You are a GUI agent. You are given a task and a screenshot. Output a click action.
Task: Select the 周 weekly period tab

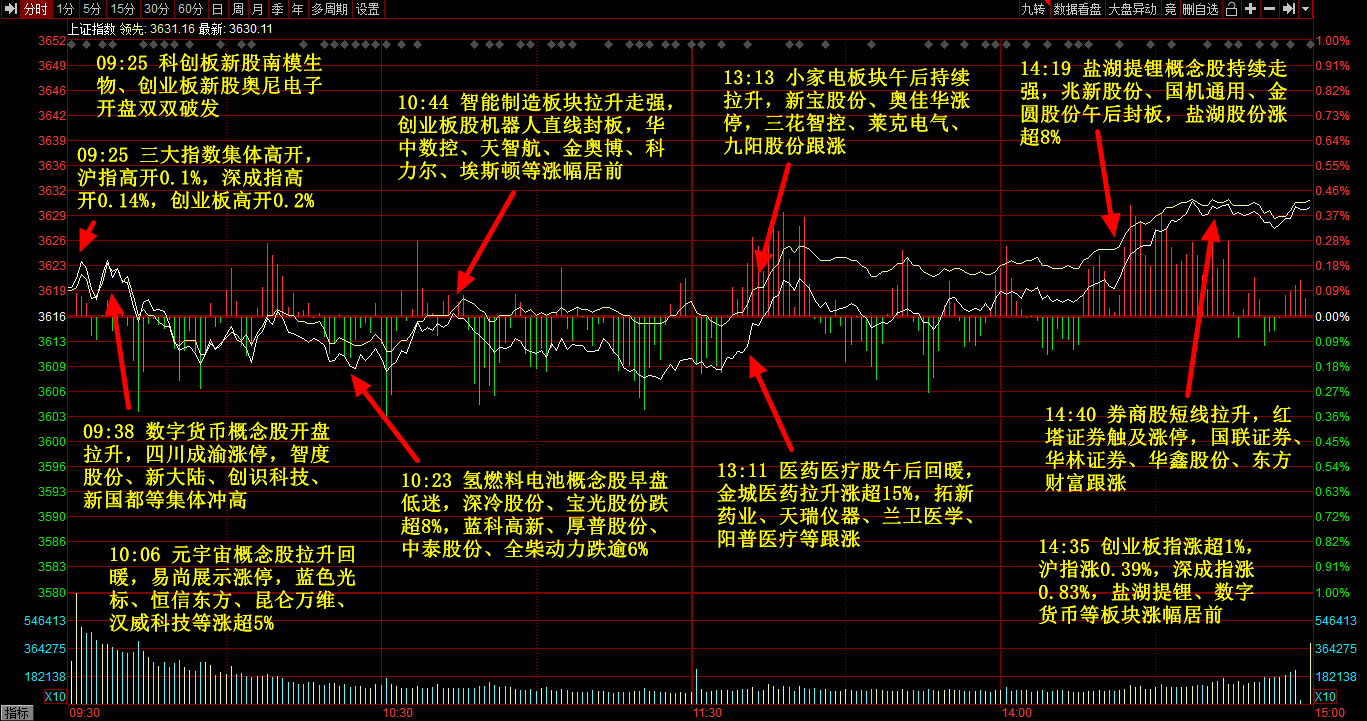pos(238,9)
